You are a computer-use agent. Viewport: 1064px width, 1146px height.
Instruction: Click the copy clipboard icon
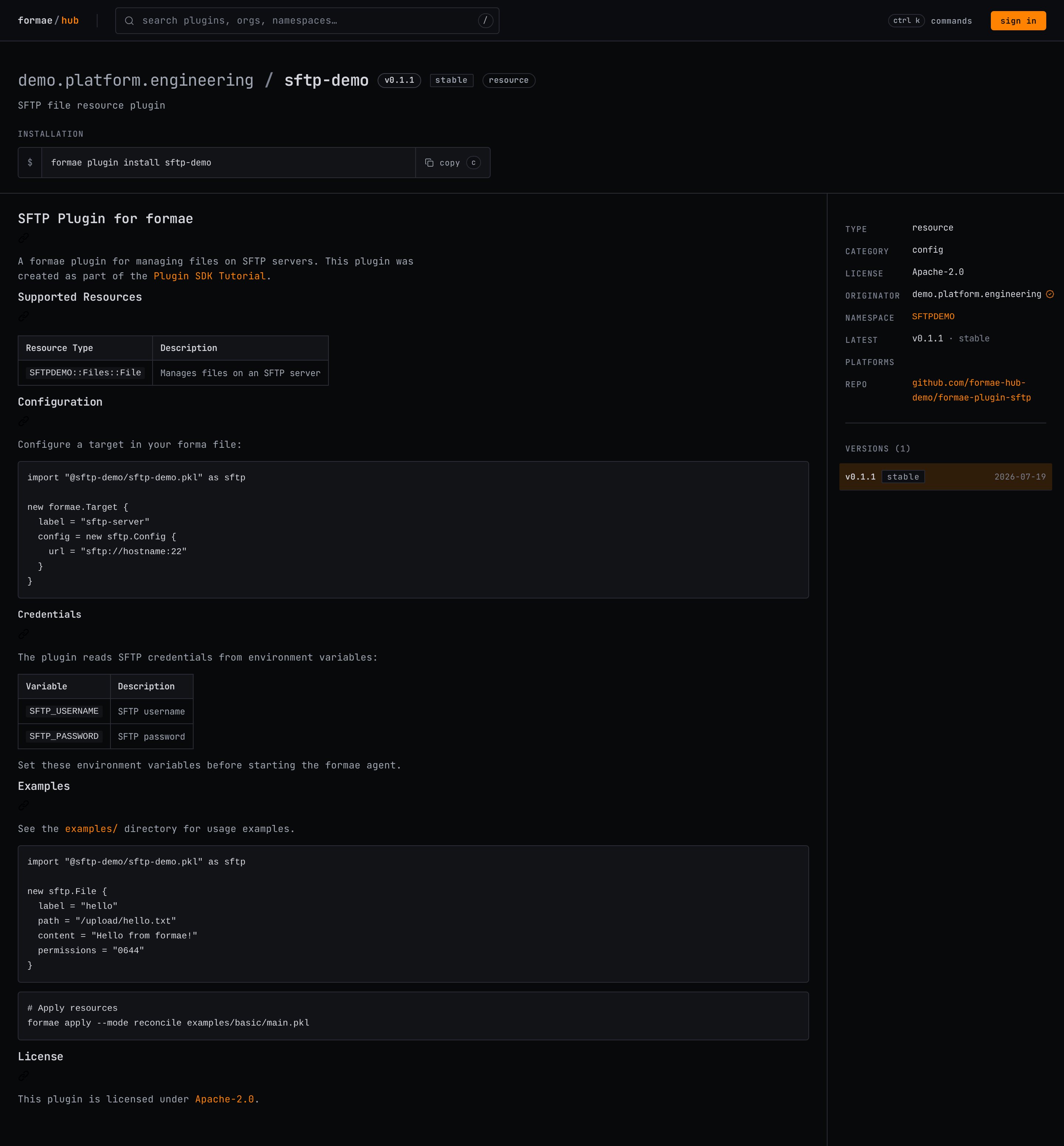tap(429, 163)
